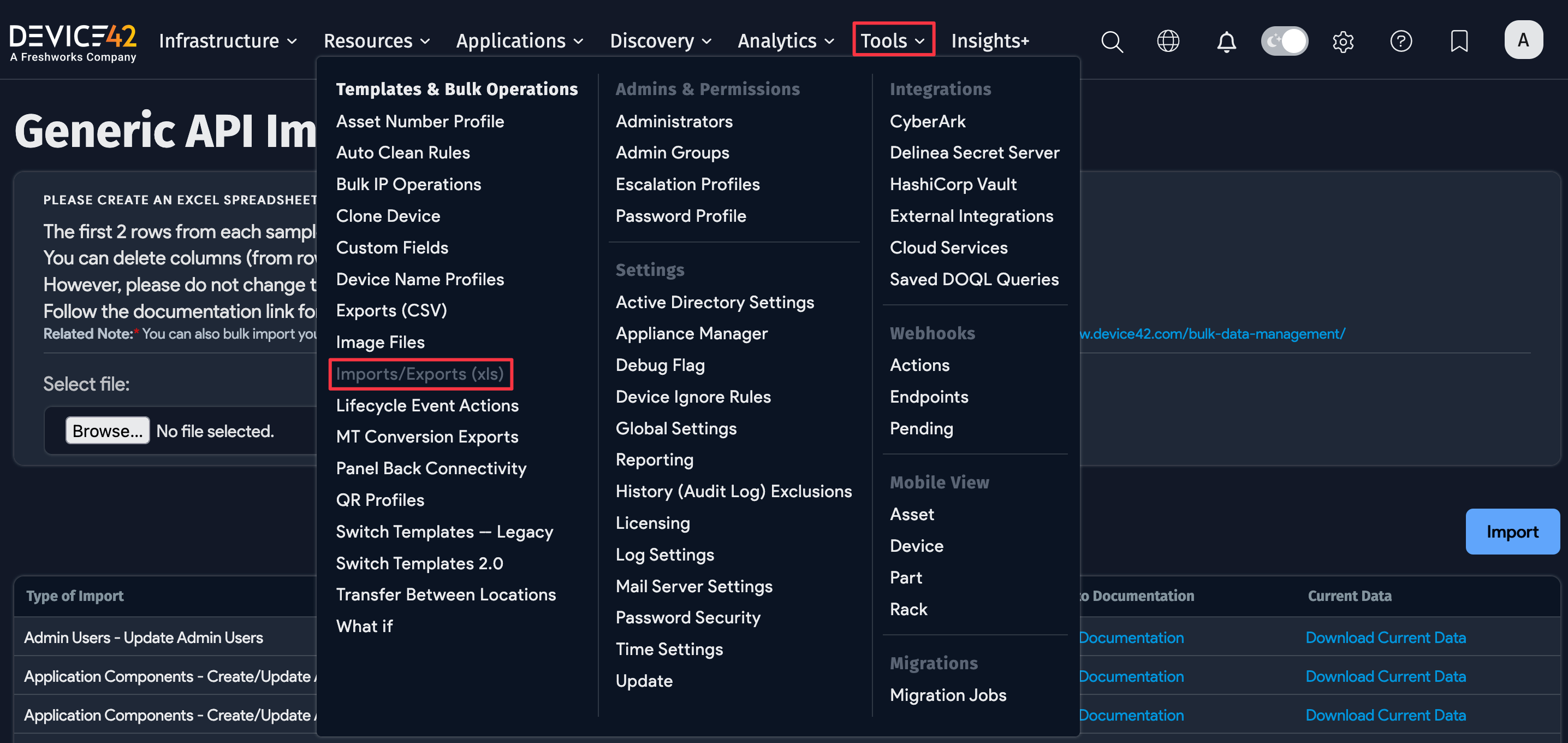Open the settings gear icon
This screenshot has height=743, width=1568.
tap(1344, 41)
